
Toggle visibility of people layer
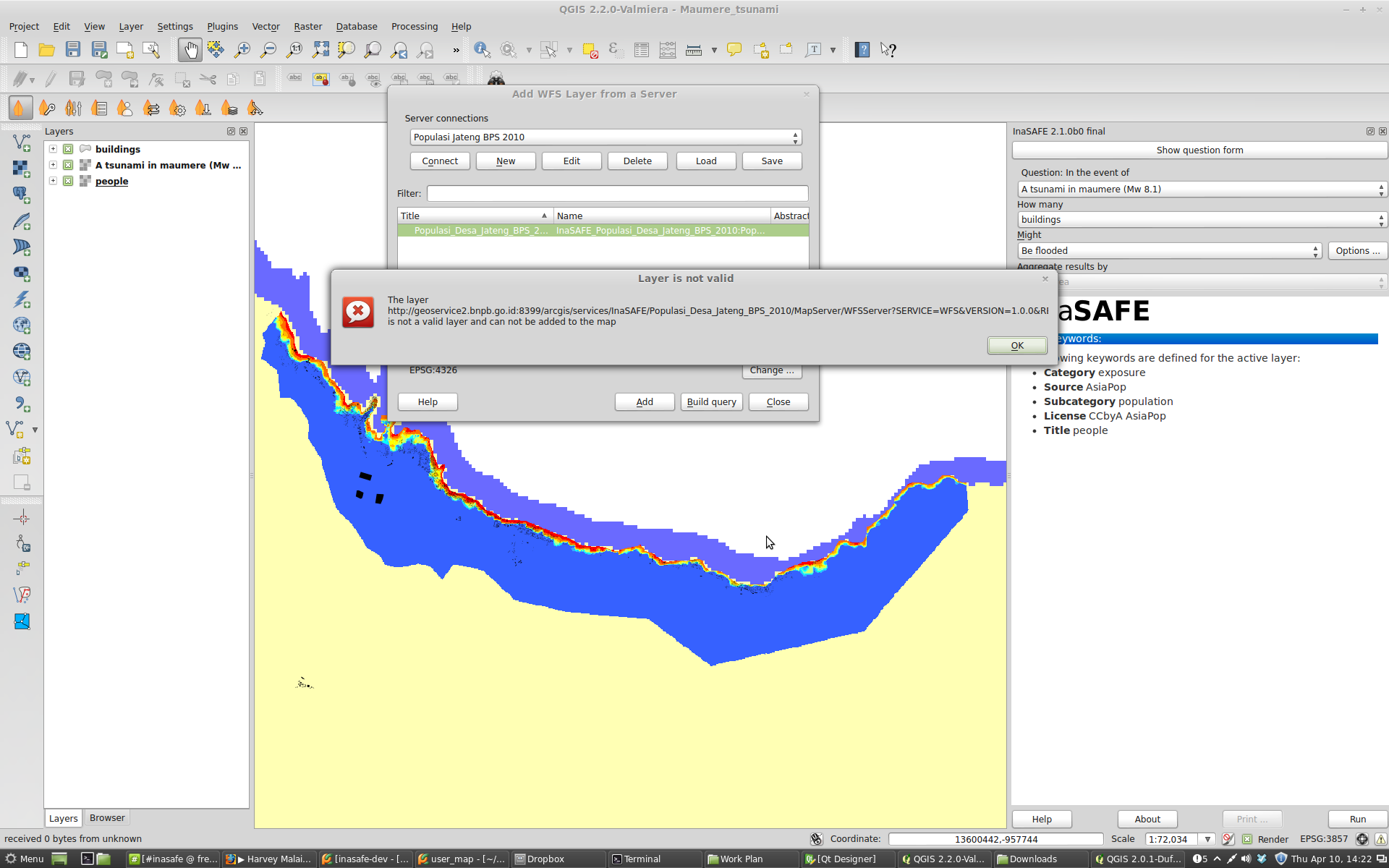pos(68,181)
